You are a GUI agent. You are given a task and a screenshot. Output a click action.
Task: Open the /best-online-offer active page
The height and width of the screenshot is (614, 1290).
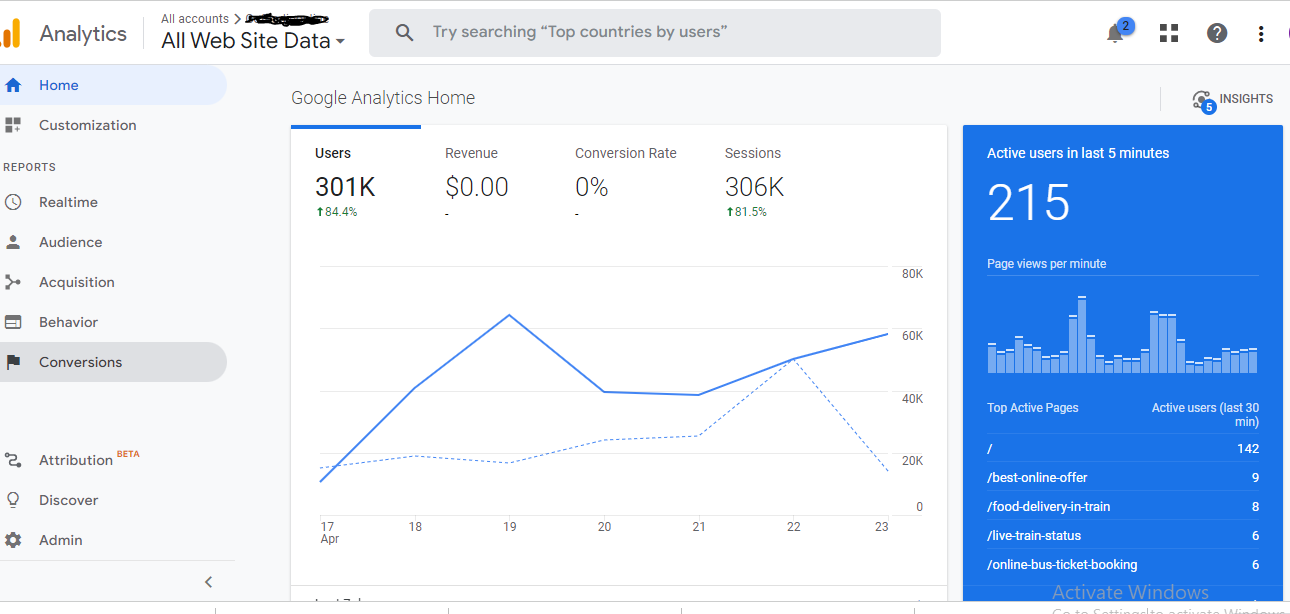1036,477
